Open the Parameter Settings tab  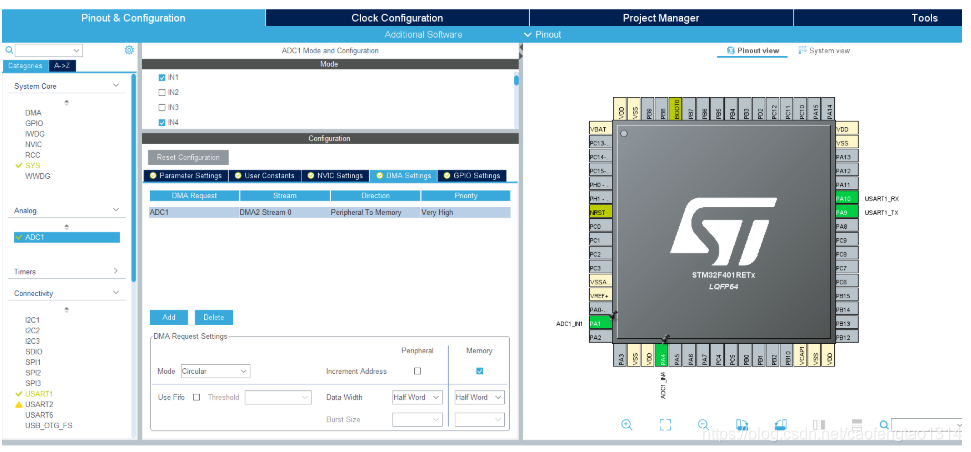186,176
